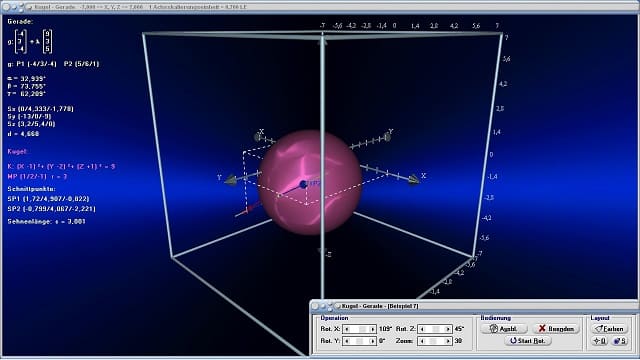Click the Zoom scrollbar thumb
The width and height of the screenshot is (640, 360).
pos(433,341)
